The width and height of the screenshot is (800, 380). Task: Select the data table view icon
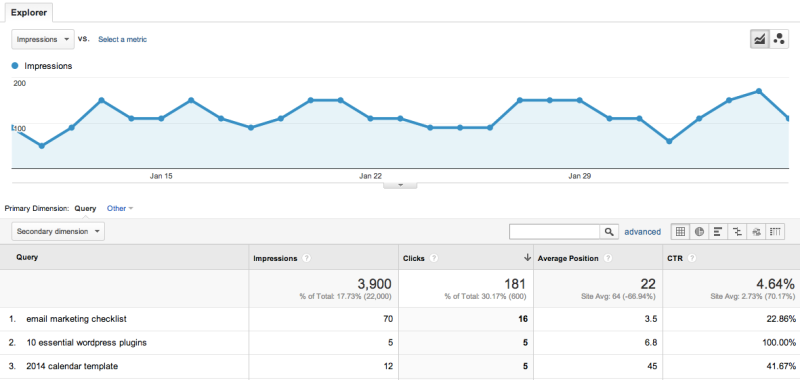[x=680, y=232]
